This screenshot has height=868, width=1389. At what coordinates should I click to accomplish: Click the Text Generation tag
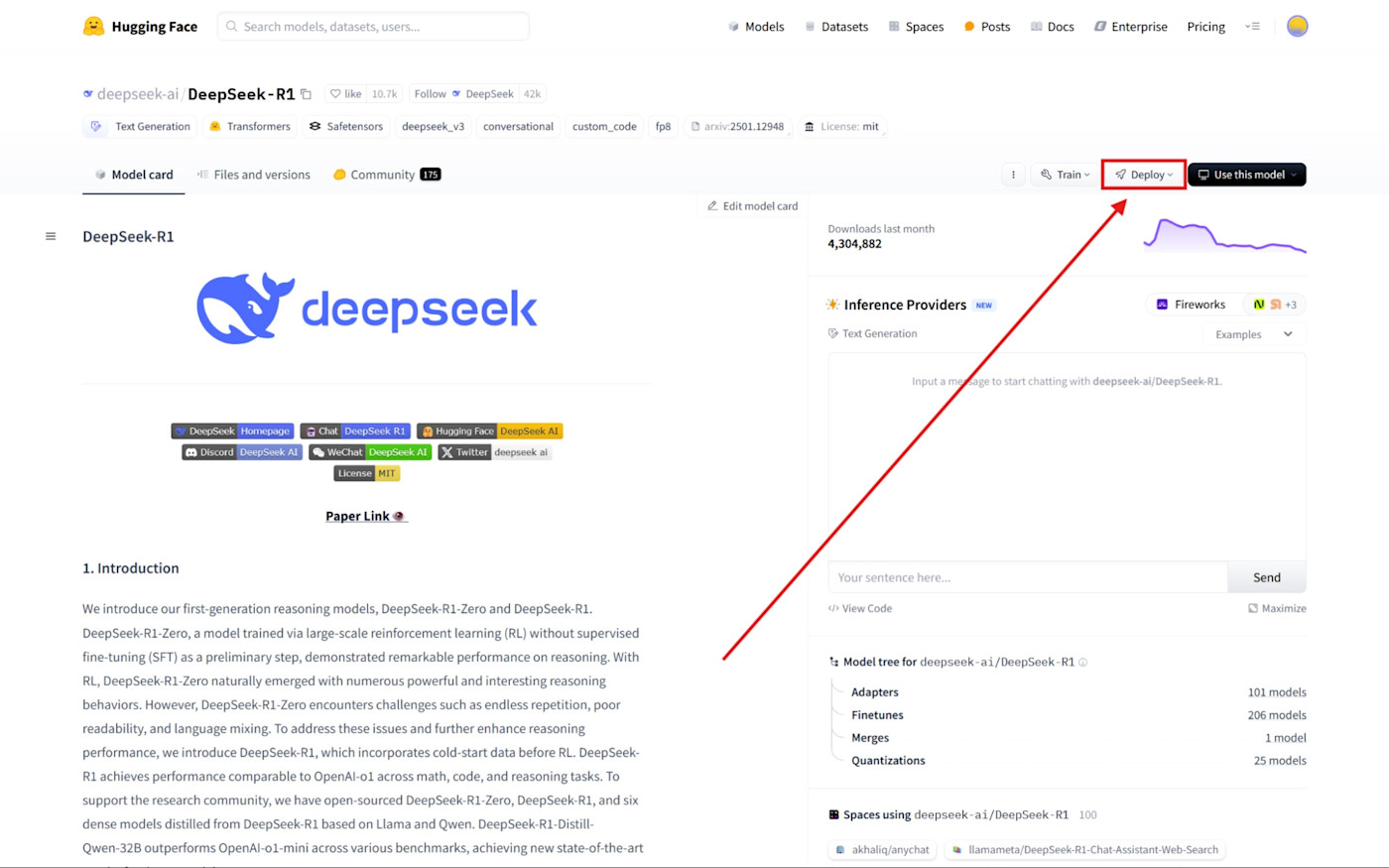pos(142,127)
